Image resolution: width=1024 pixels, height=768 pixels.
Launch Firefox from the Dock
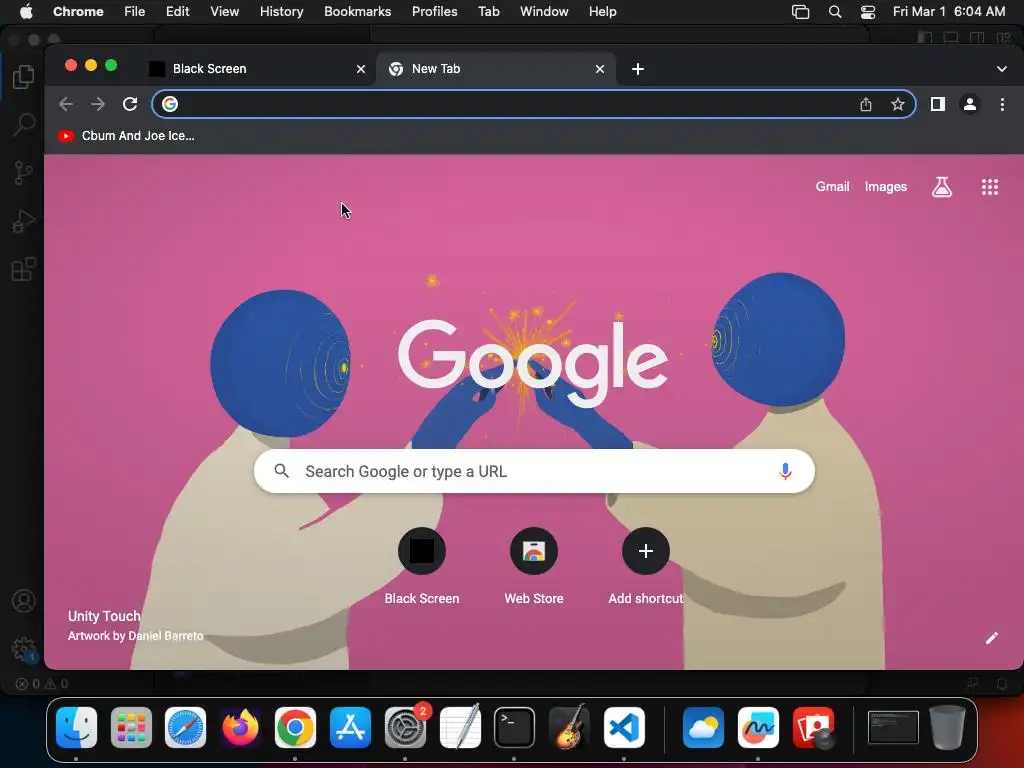pyautogui.click(x=240, y=727)
